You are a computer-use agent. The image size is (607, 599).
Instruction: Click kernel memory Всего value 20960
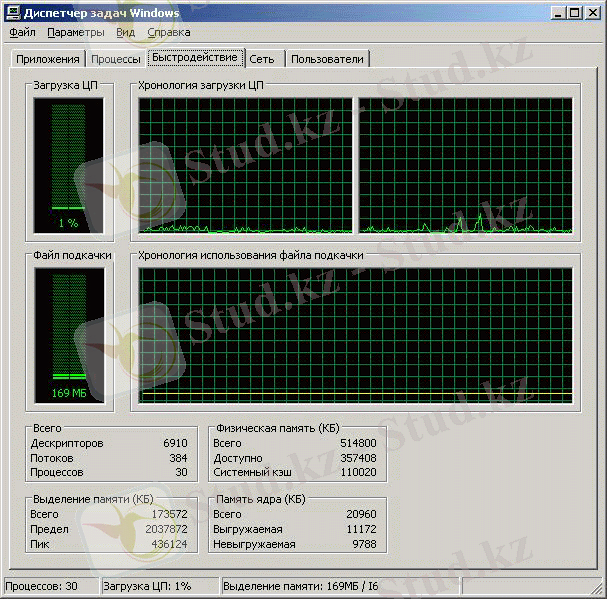pyautogui.click(x=362, y=514)
